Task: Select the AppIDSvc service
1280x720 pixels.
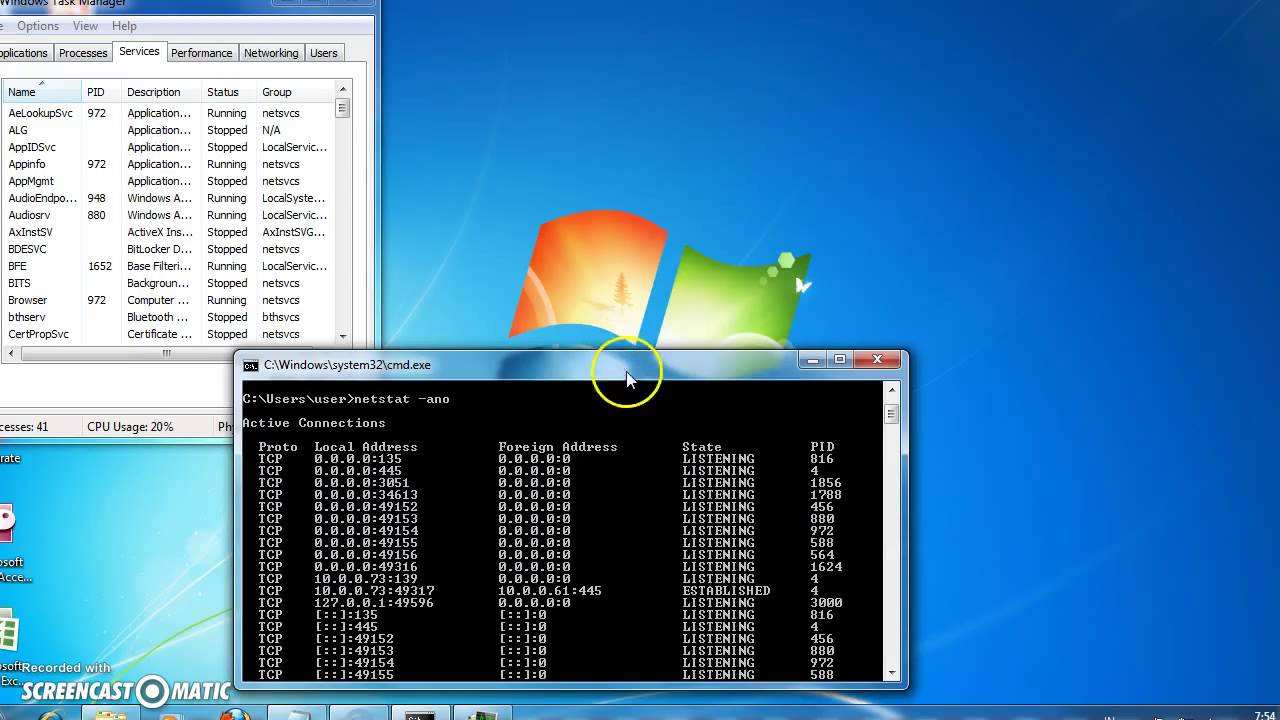Action: click(168, 147)
